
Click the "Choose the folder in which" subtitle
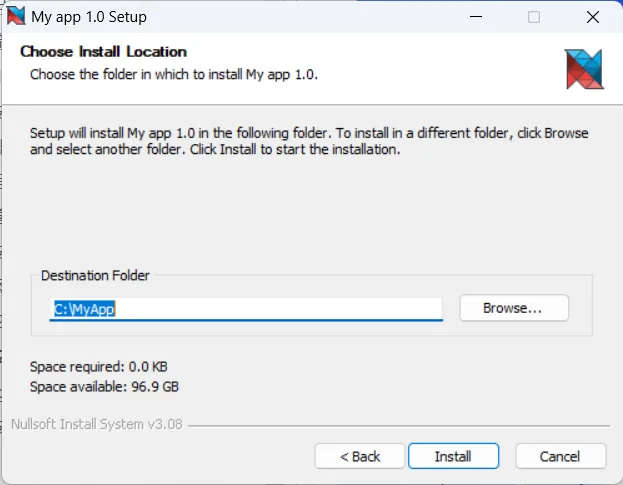pyautogui.click(x=174, y=74)
